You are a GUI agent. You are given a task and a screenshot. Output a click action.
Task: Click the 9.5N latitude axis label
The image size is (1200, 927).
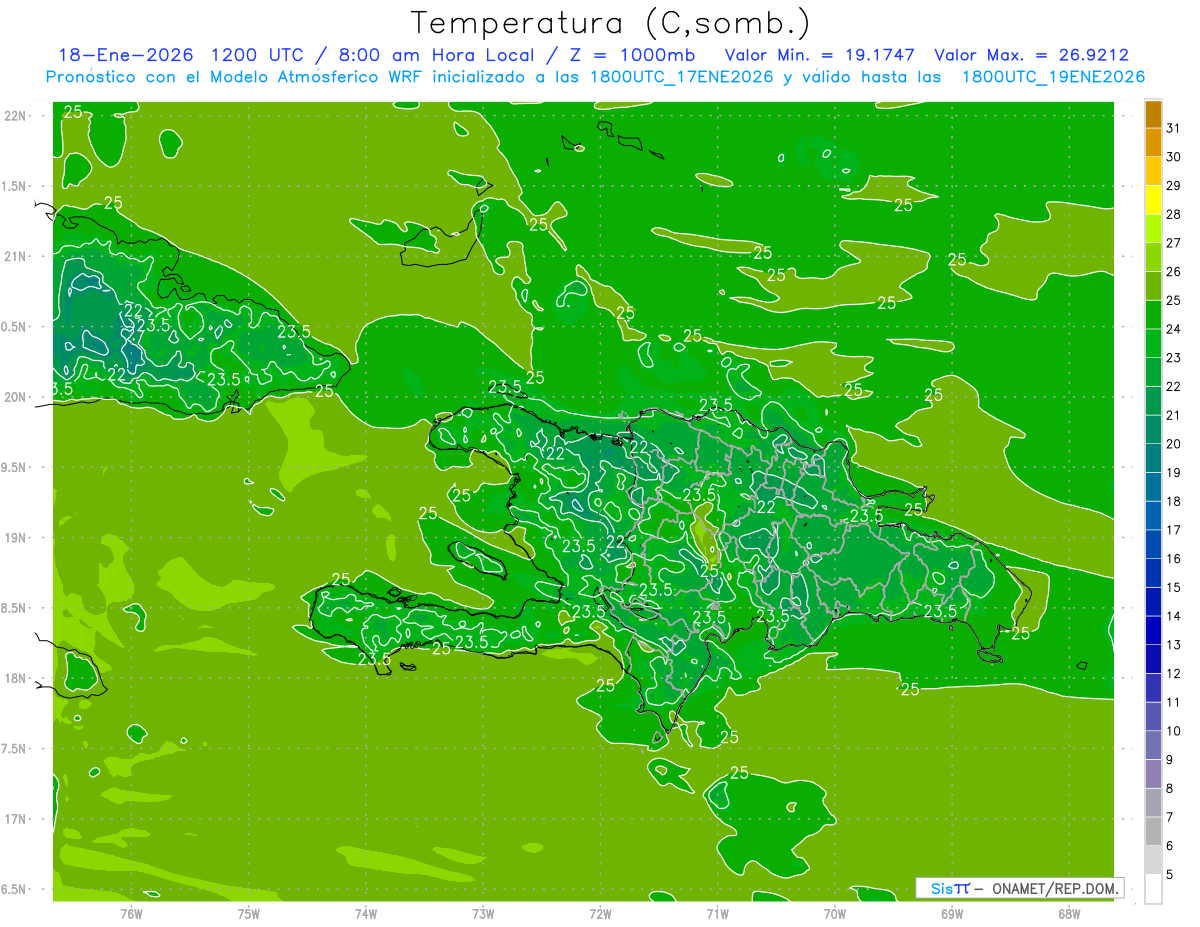pos(14,467)
